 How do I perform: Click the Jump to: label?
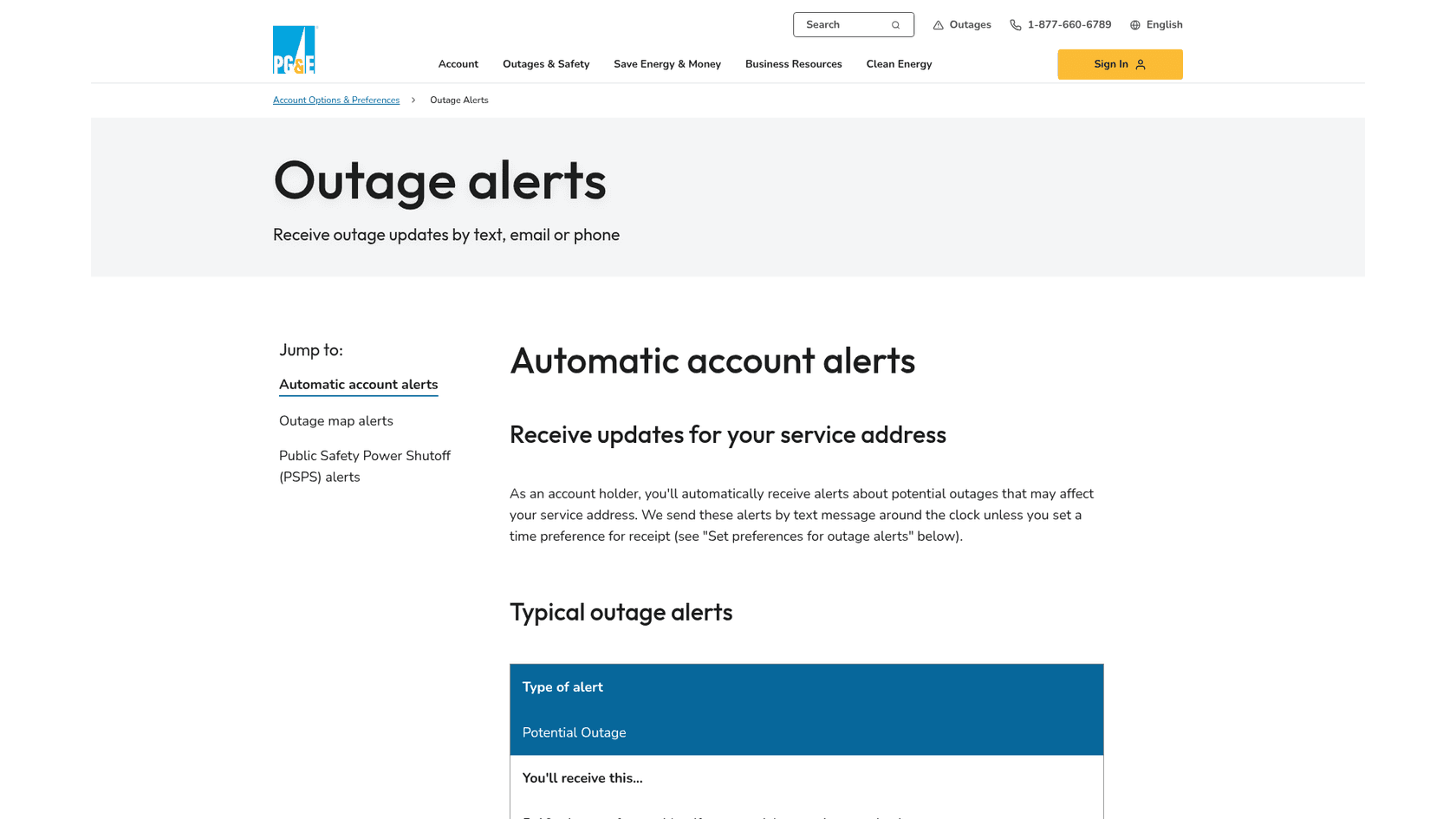311,350
